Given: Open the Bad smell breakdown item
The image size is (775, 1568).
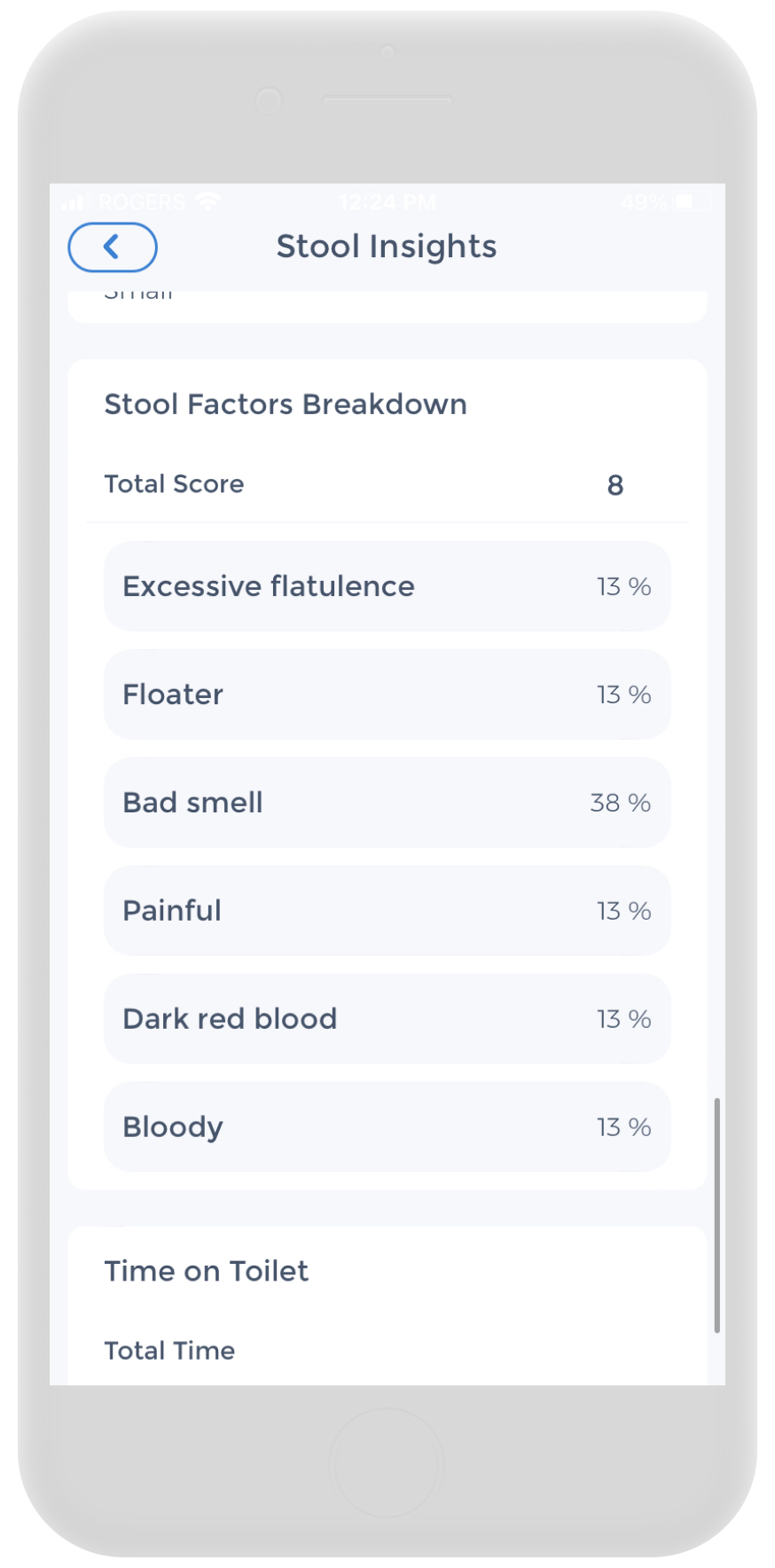Looking at the screenshot, I should (x=387, y=803).
